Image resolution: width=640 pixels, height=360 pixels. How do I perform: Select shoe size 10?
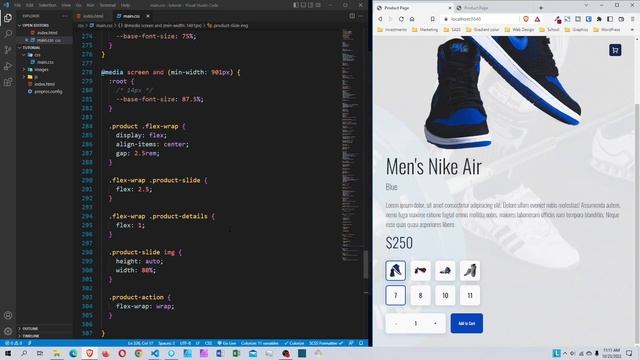[445, 295]
